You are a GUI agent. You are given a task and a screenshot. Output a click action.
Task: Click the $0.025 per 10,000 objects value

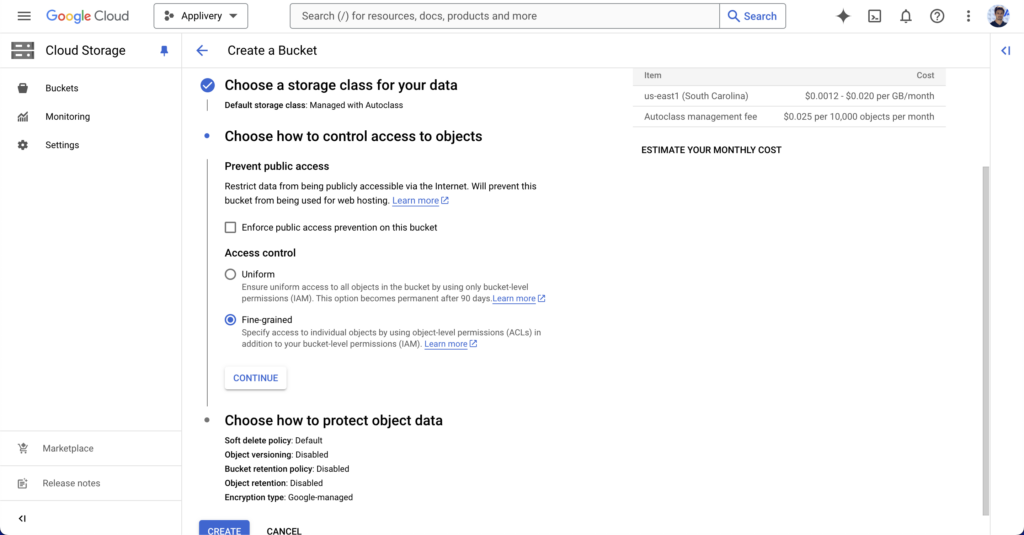click(x=859, y=117)
